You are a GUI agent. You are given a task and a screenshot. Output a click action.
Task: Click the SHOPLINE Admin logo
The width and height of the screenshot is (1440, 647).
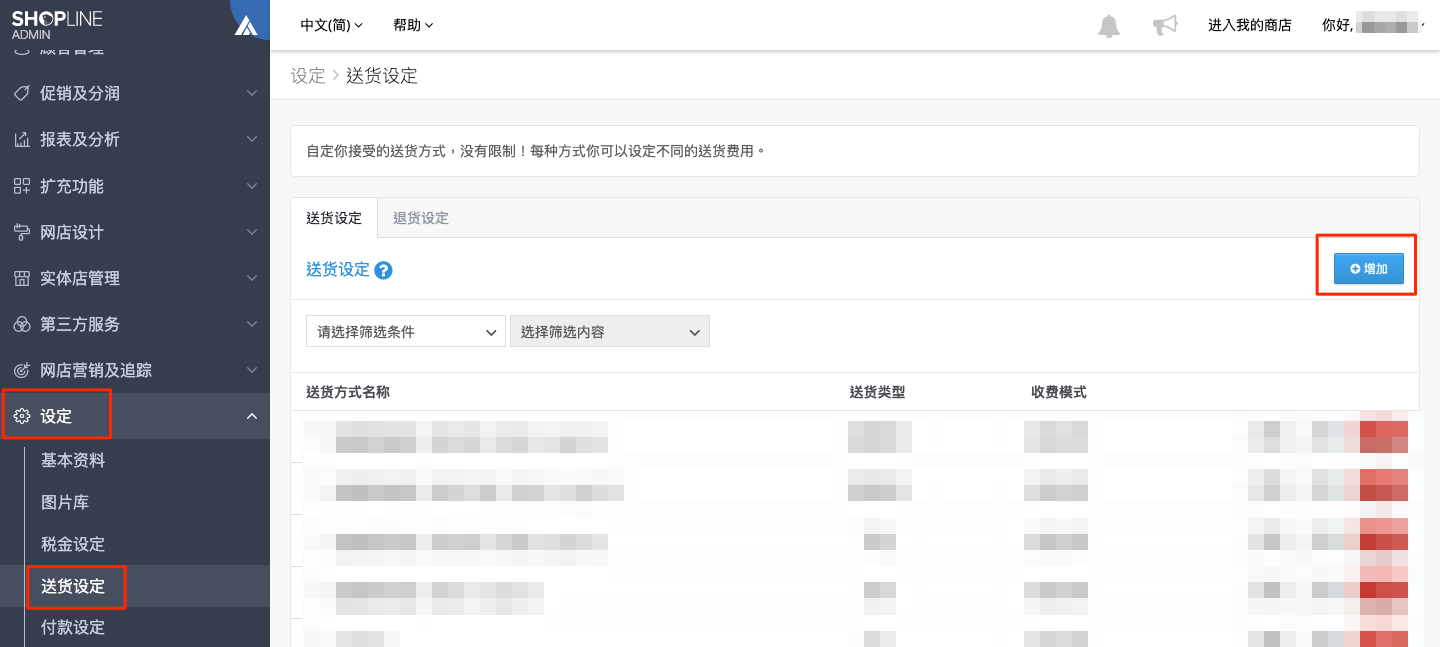pos(57,24)
